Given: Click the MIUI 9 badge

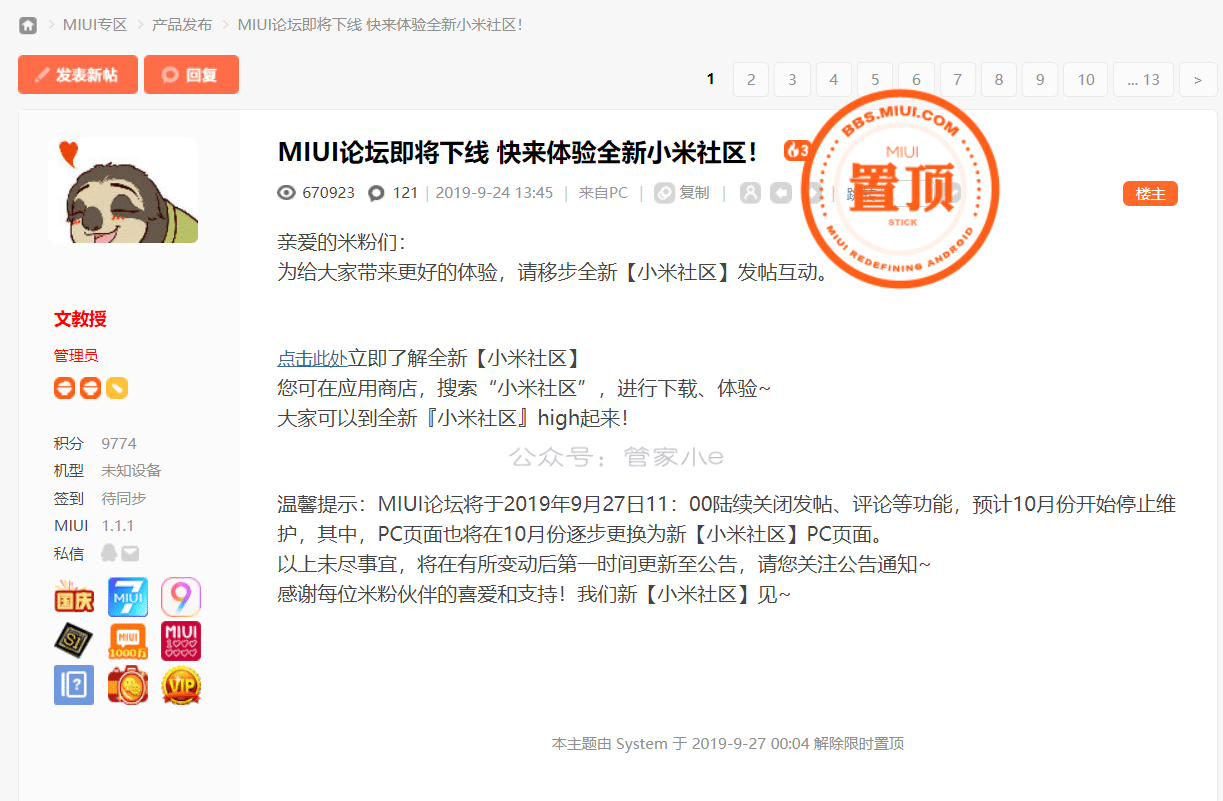Looking at the screenshot, I should click(x=181, y=597).
